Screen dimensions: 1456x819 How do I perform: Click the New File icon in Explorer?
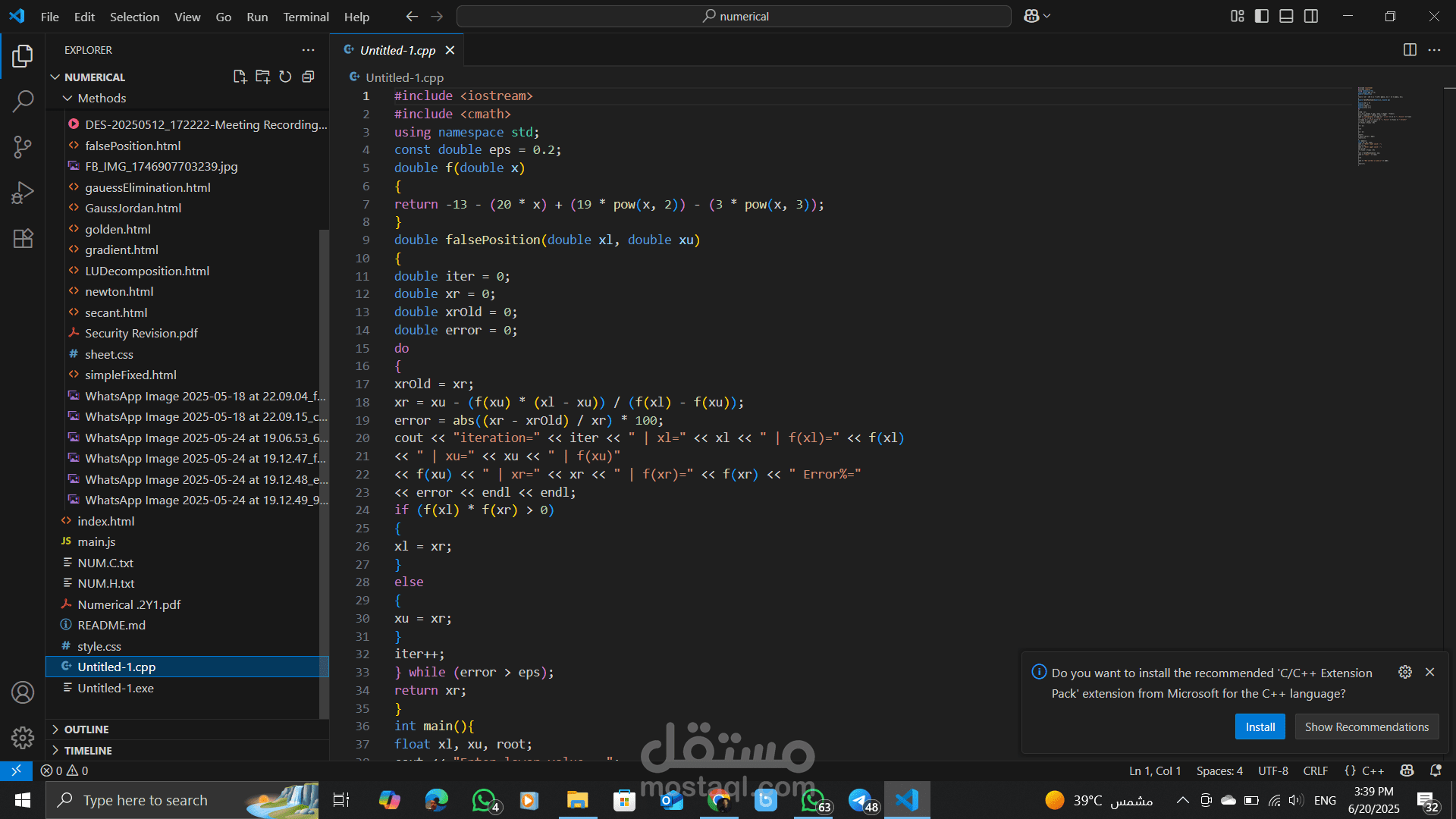tap(240, 77)
